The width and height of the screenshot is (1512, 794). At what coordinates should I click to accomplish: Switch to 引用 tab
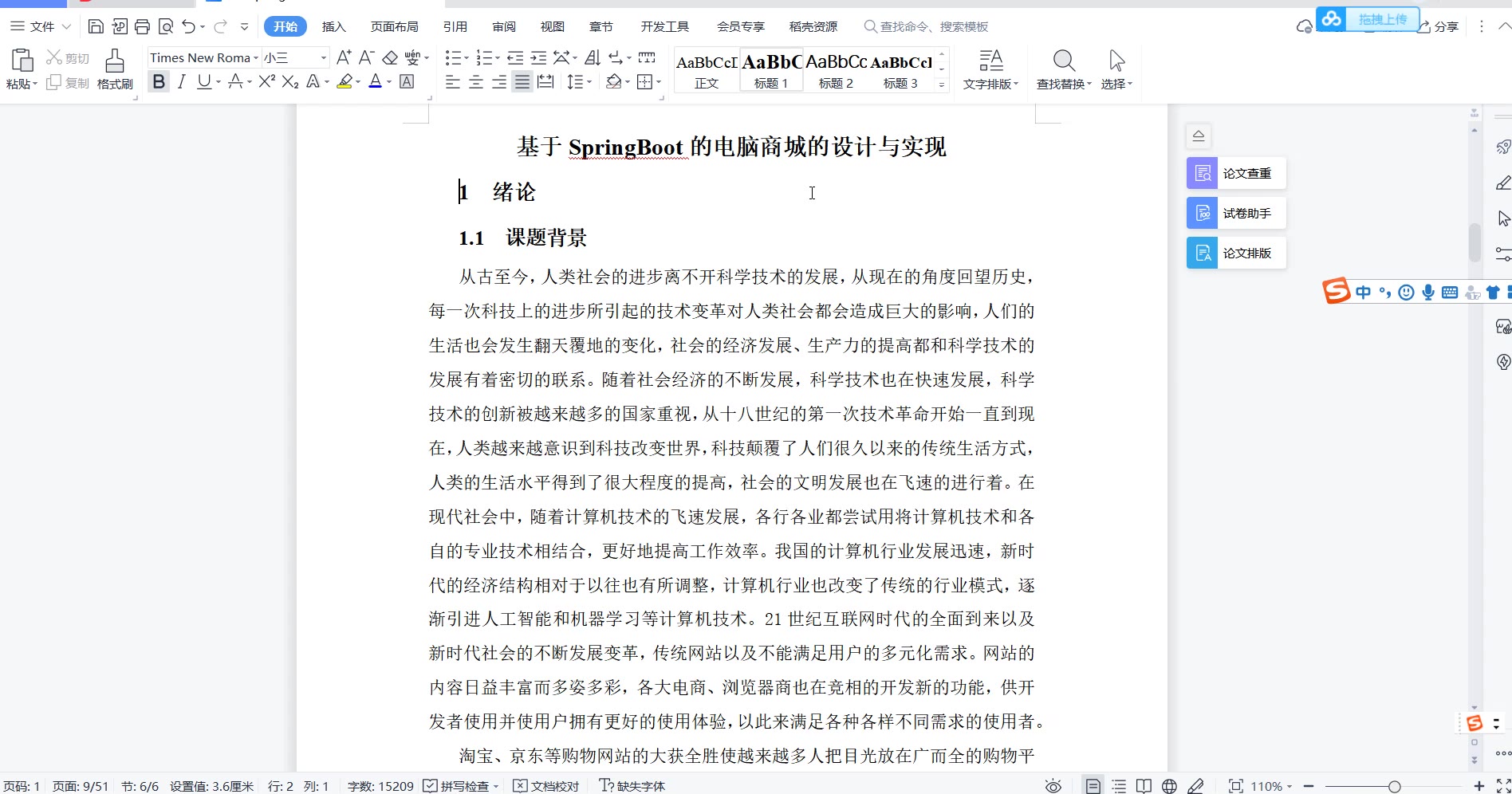click(x=455, y=26)
